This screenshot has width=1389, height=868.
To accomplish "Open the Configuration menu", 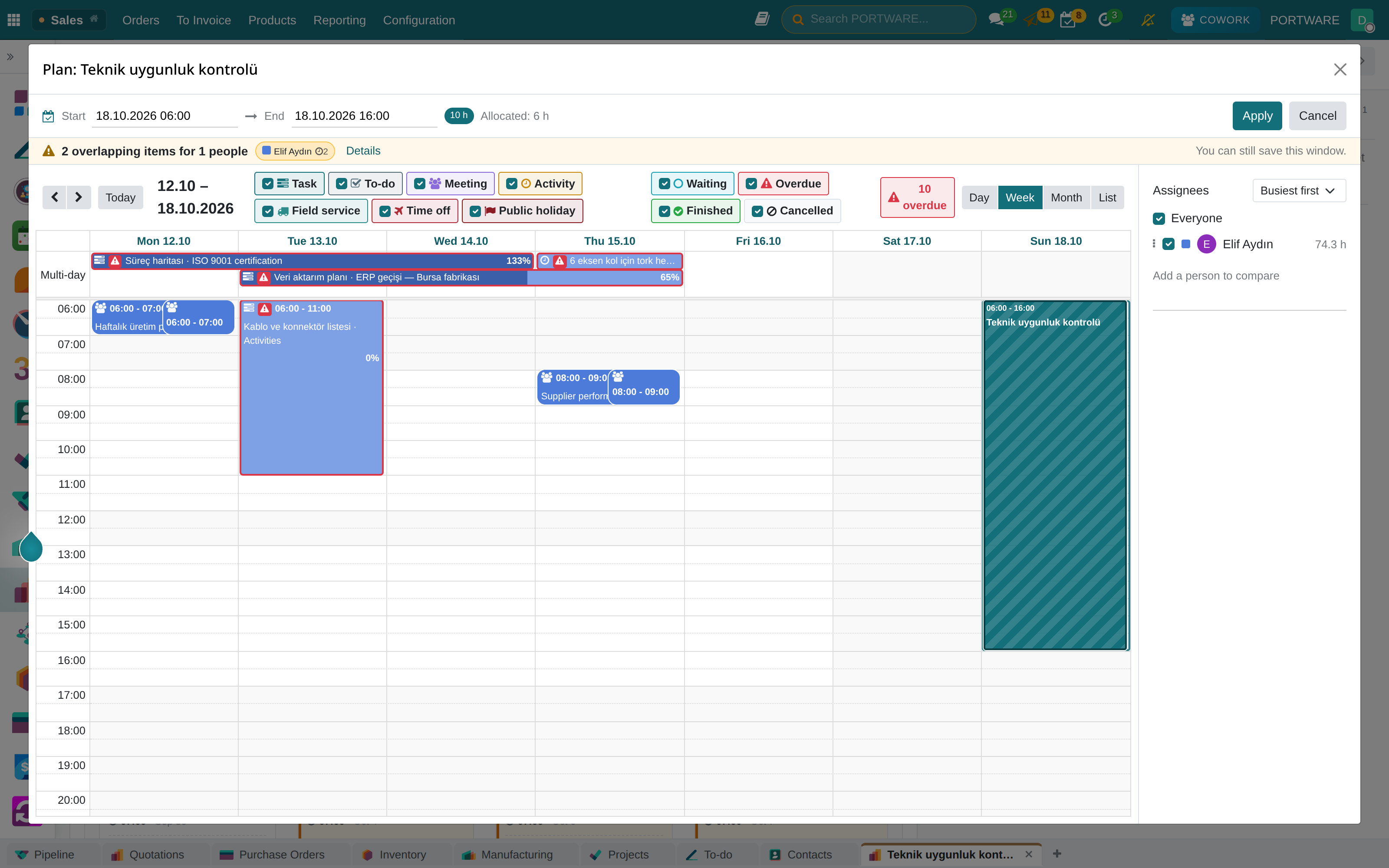I will 419,20.
